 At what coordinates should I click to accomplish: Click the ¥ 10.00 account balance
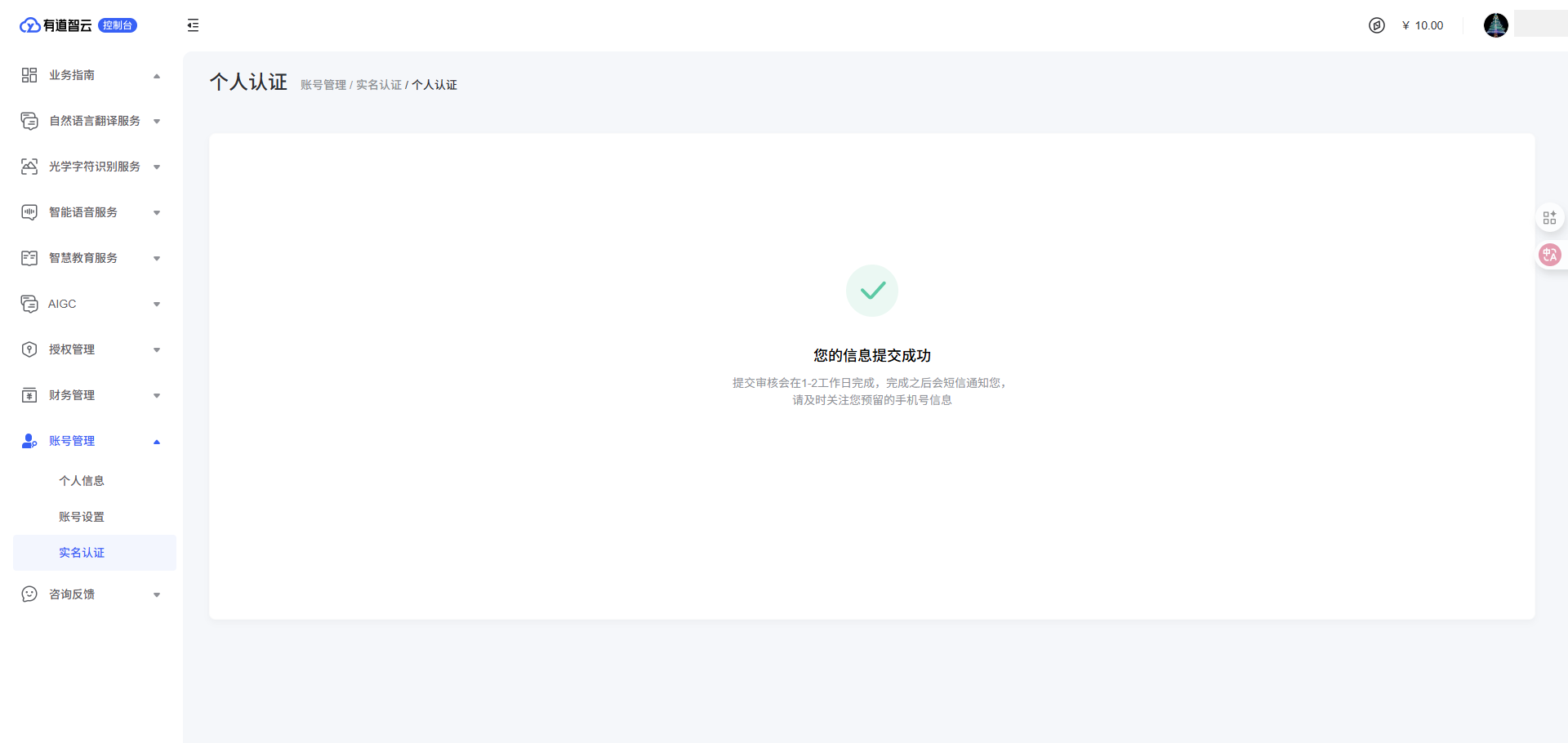click(x=1423, y=25)
